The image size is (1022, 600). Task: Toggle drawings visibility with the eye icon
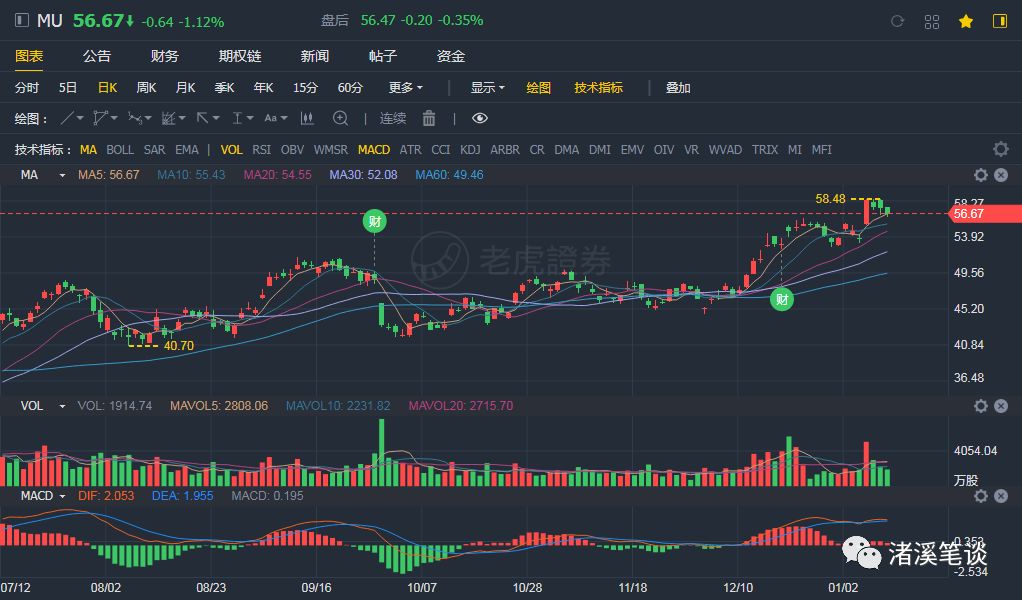click(x=480, y=119)
